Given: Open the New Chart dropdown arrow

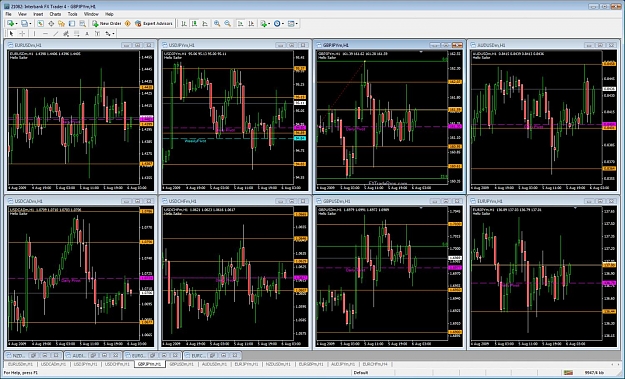Looking at the screenshot, I should coord(16,24).
